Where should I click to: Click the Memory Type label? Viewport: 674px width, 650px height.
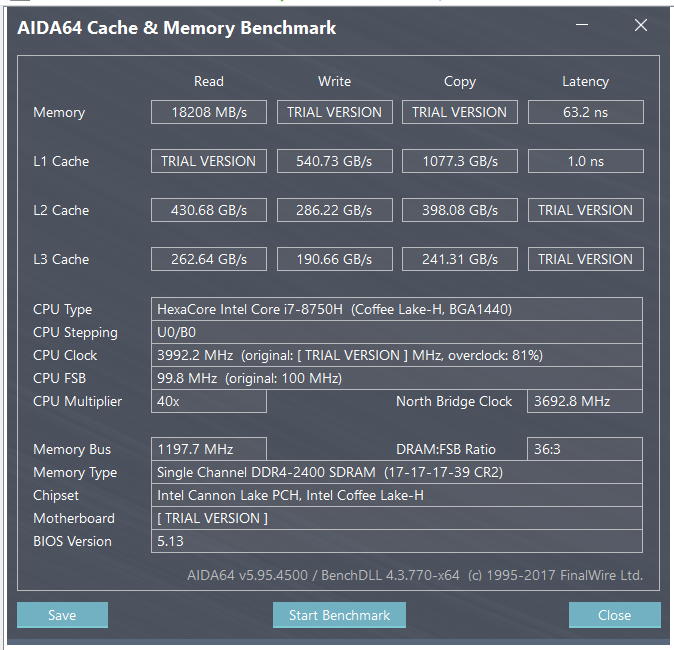[x=75, y=472]
